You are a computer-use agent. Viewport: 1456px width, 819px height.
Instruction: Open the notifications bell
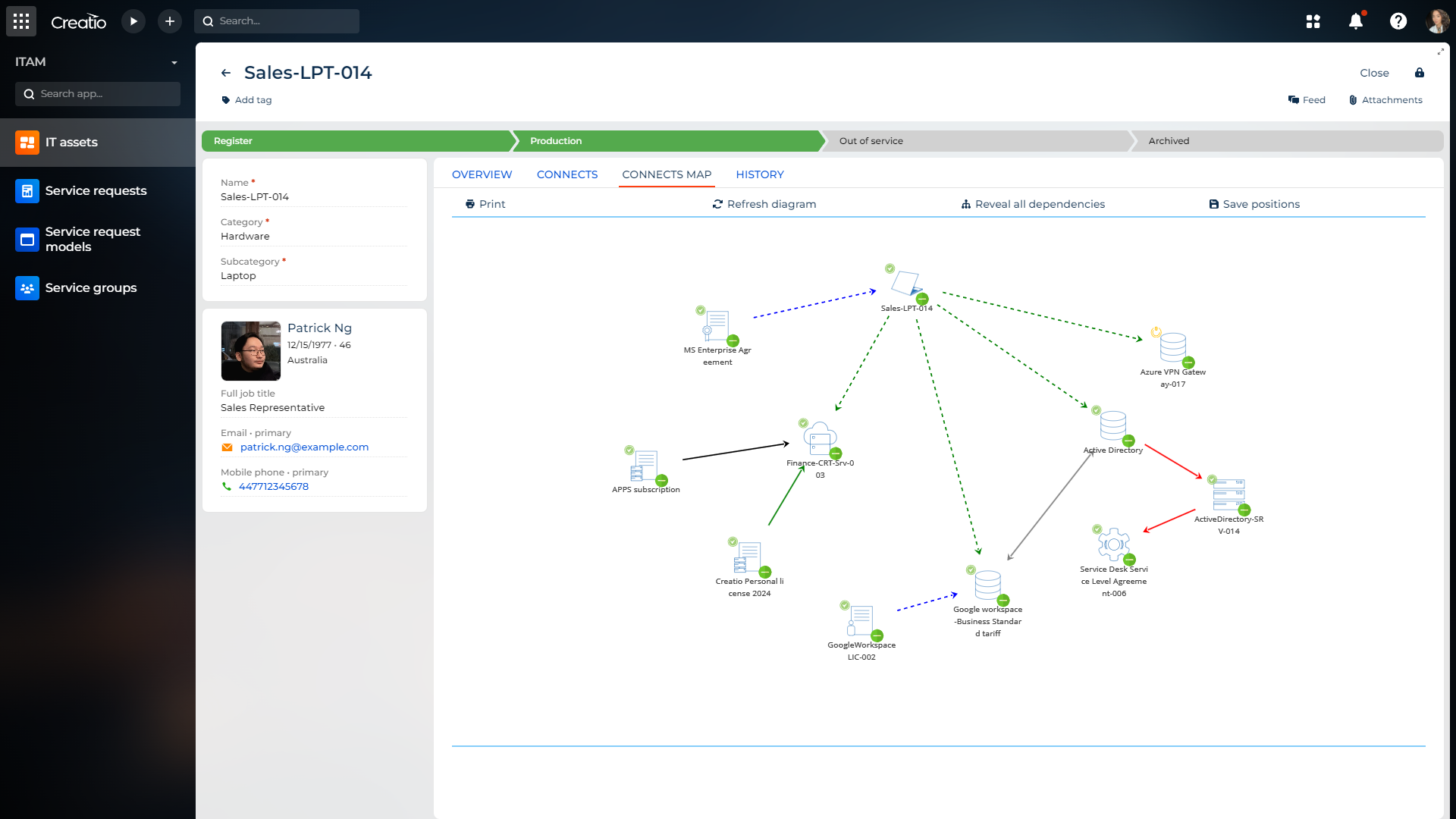coord(1356,21)
